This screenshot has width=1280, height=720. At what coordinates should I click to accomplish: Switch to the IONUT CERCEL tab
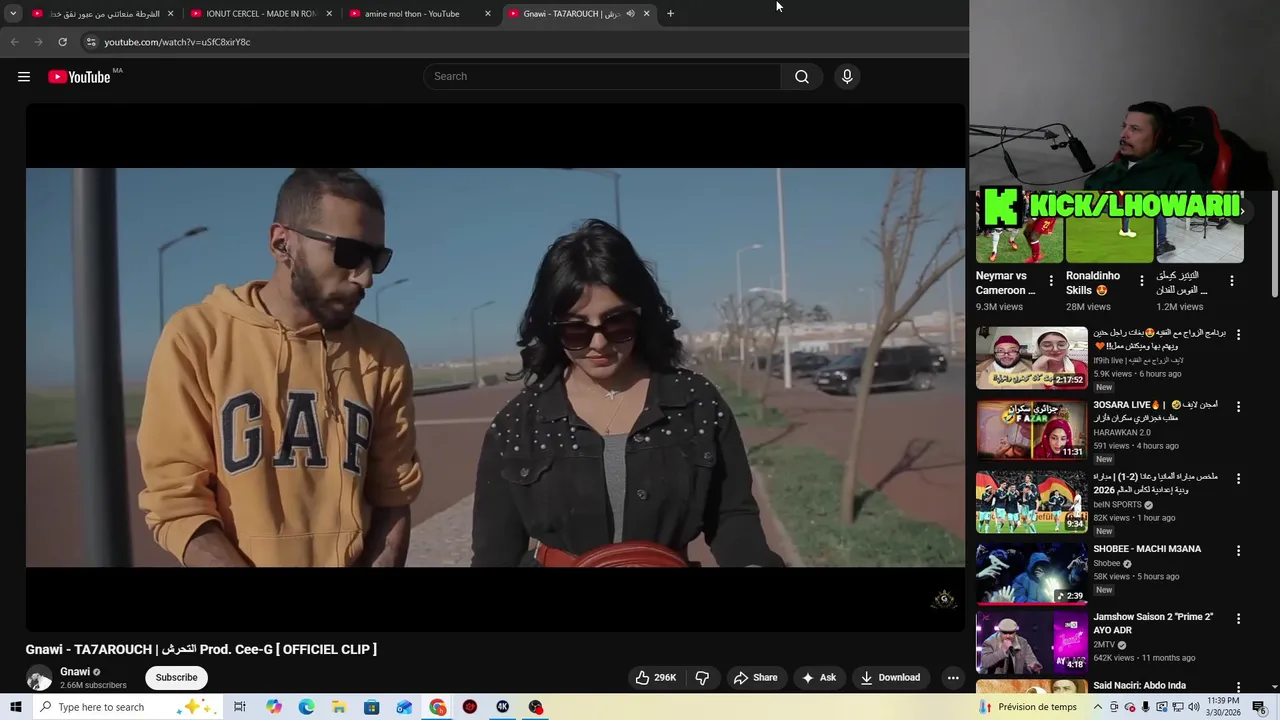pyautogui.click(x=261, y=14)
